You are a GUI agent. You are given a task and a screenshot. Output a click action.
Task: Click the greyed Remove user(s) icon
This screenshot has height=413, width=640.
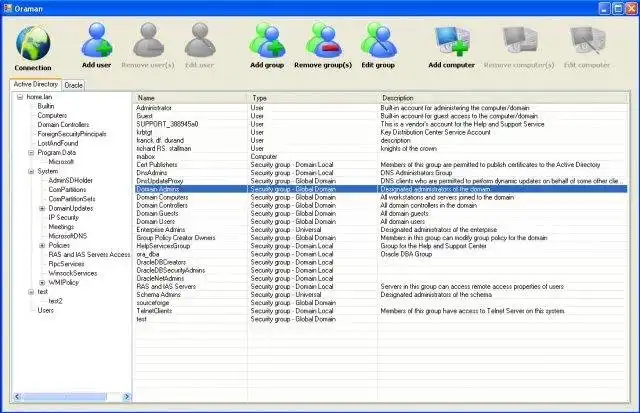point(148,40)
